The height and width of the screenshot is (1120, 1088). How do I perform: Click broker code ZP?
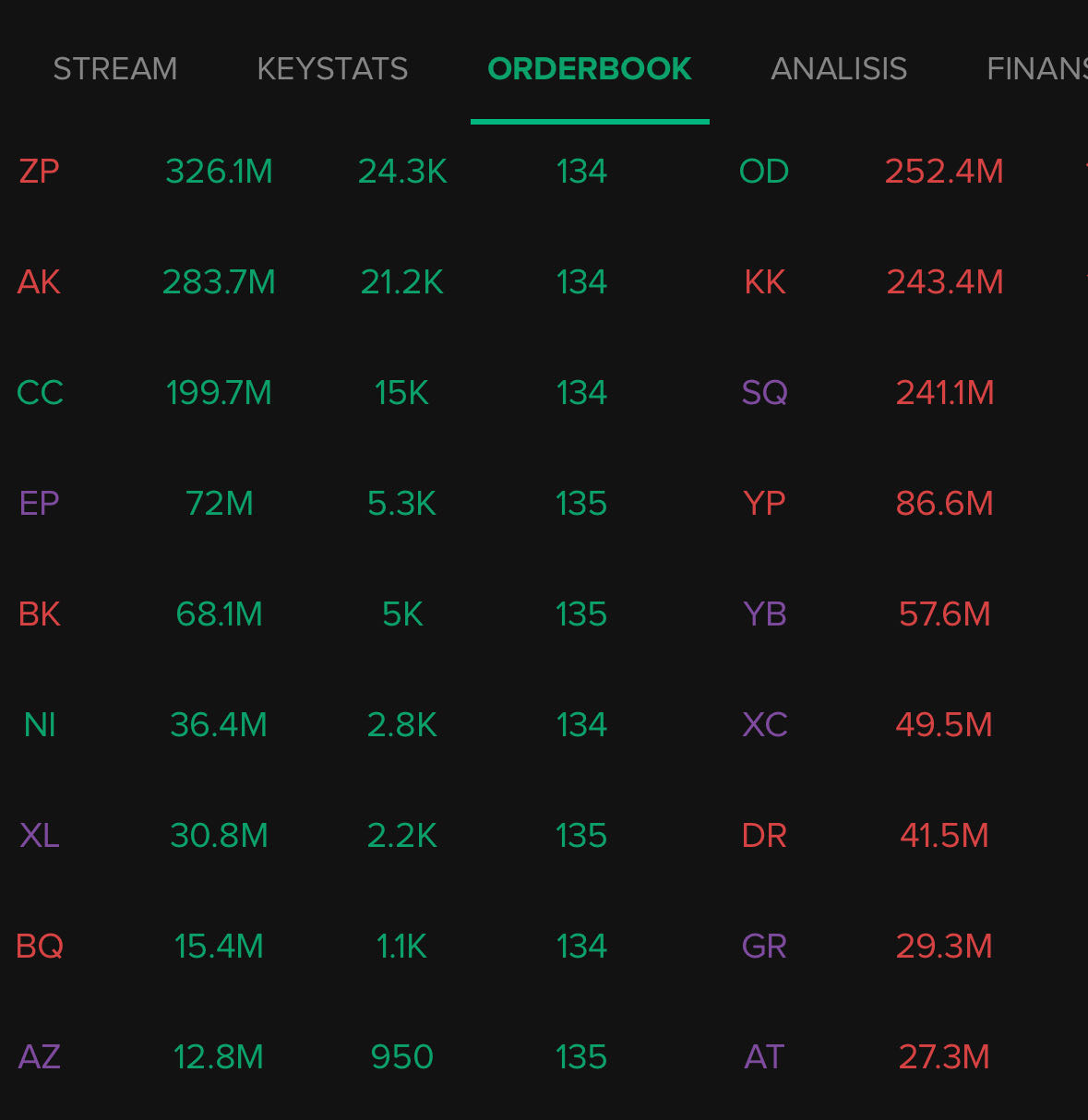point(39,172)
